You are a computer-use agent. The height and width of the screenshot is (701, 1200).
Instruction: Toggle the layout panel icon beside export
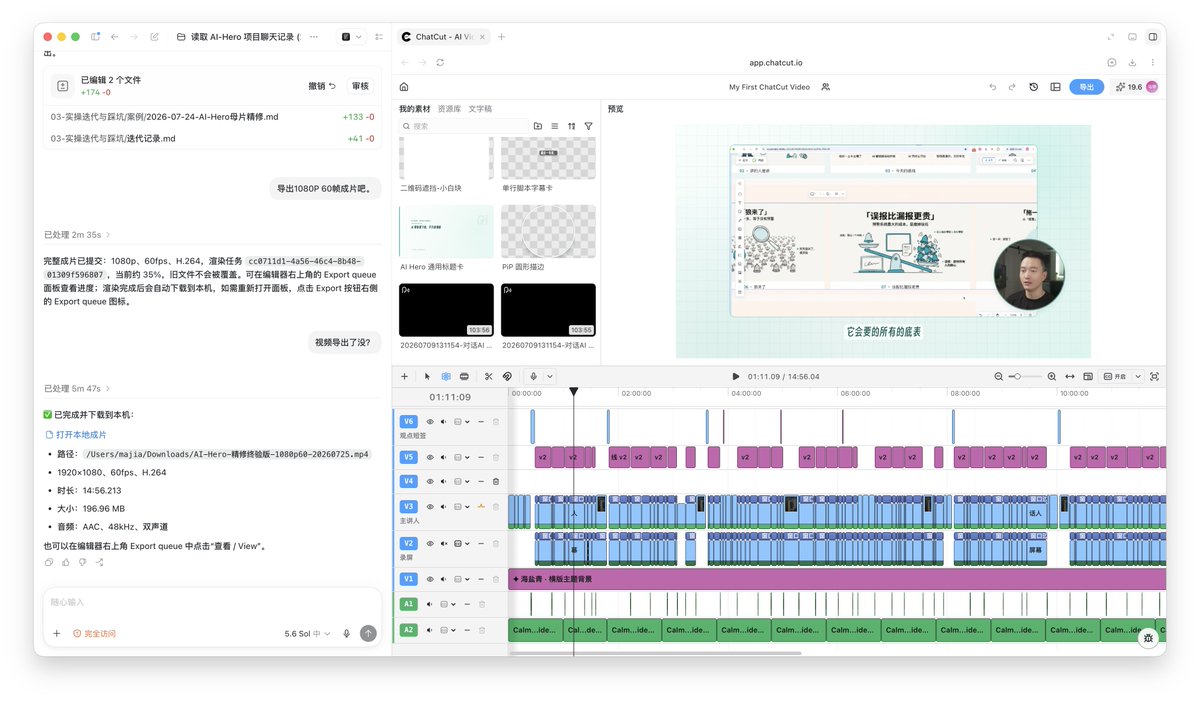[1055, 87]
